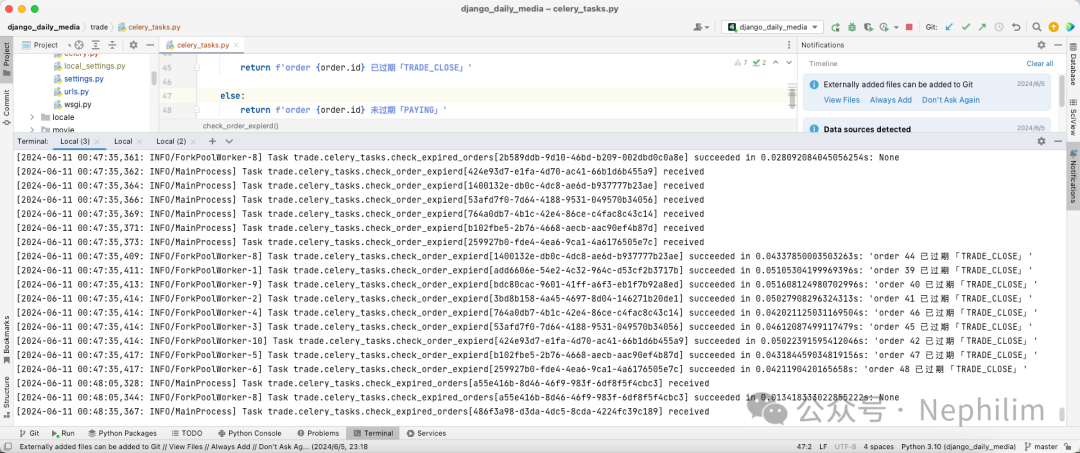
Task: Rollback changes with undo arrow icon
Action: [1015, 27]
